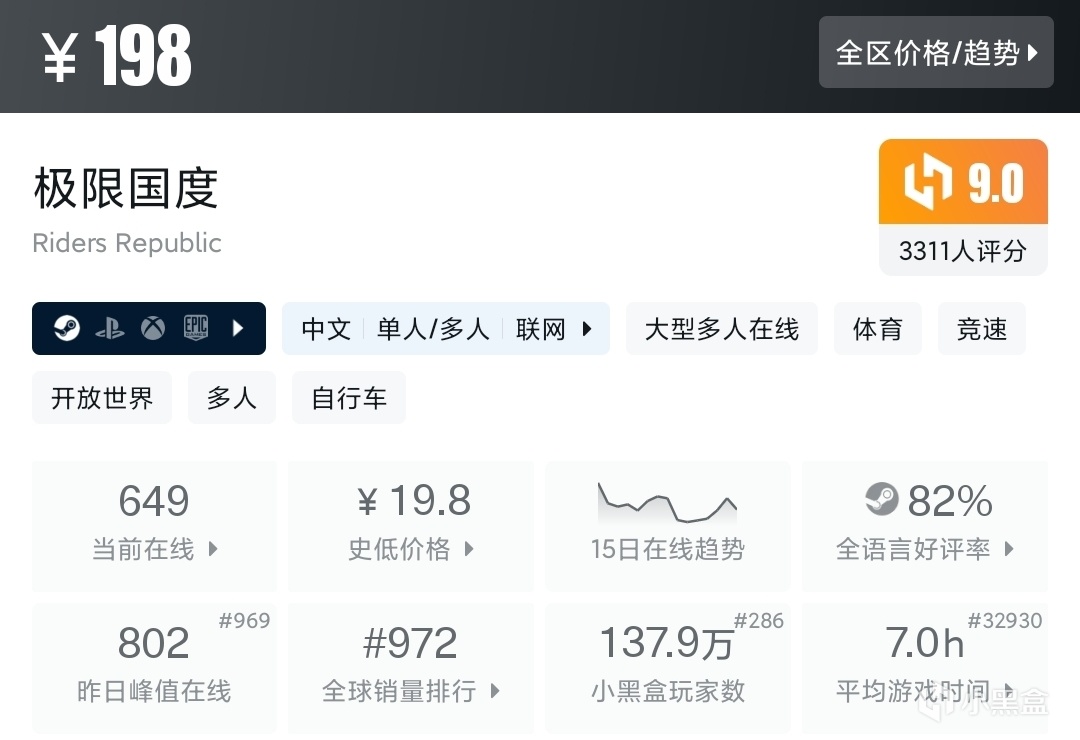Select the 体育 tag

click(877, 329)
